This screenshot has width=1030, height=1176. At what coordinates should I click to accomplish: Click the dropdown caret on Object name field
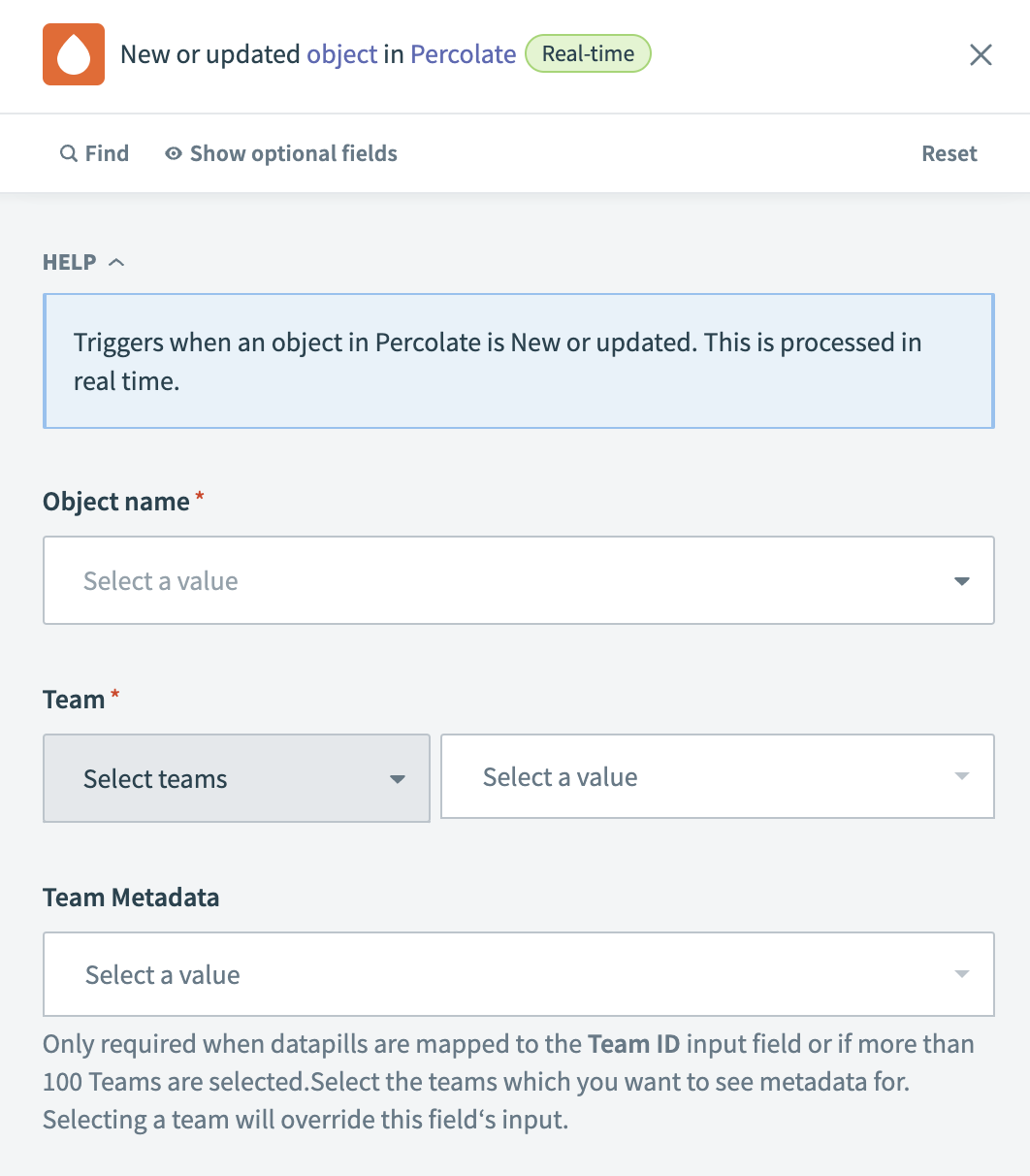pyautogui.click(x=961, y=580)
